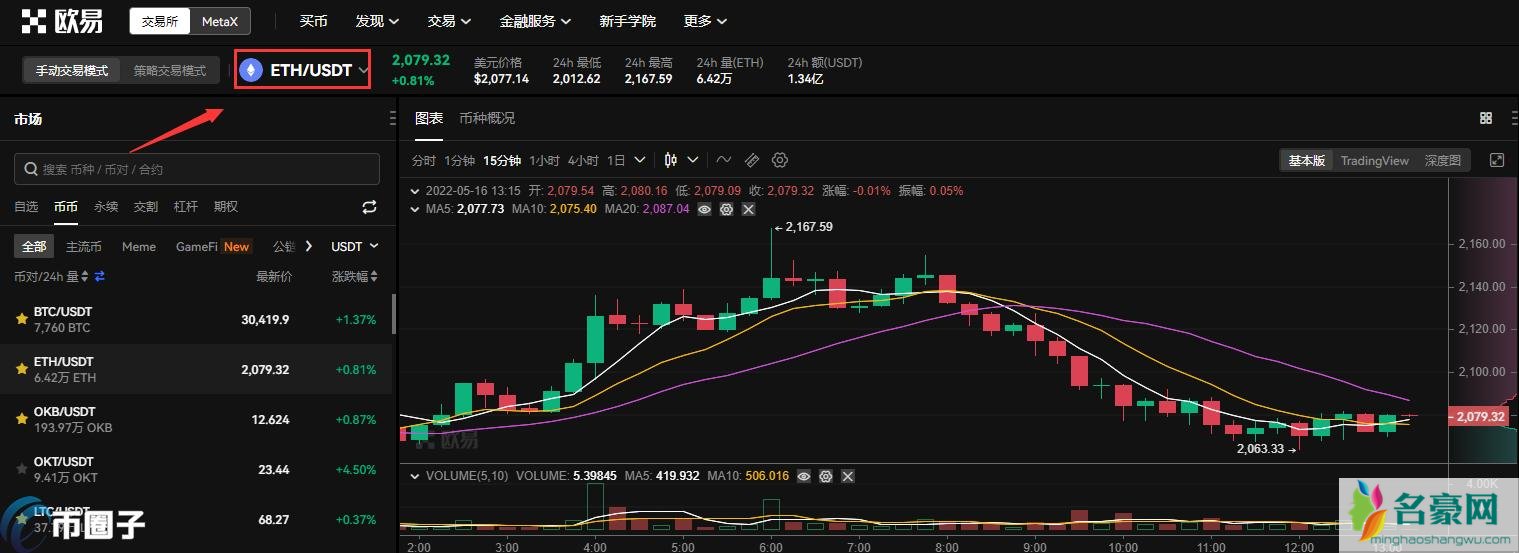Open chart settings gear icon

tap(781, 160)
